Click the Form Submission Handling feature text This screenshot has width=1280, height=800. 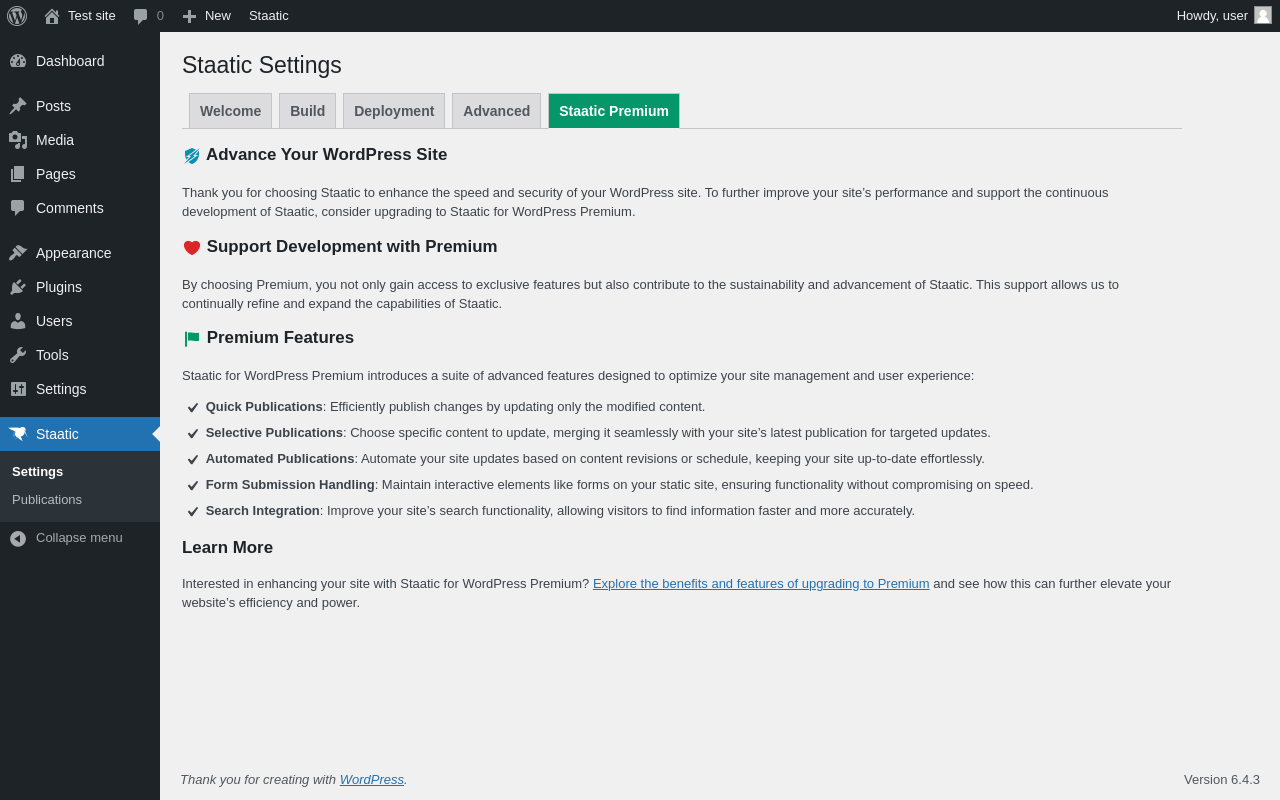coord(619,485)
